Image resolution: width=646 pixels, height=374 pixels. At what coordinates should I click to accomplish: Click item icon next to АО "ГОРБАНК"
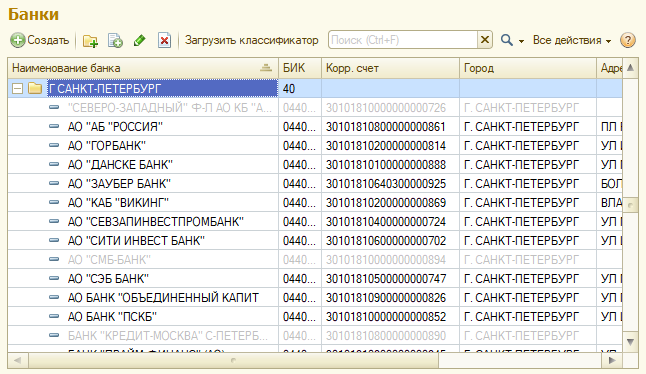point(54,145)
